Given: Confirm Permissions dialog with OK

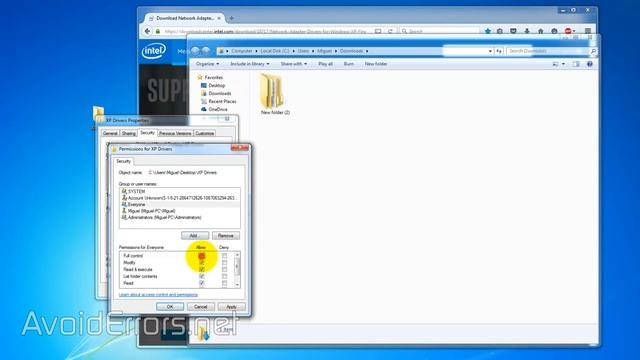Looking at the screenshot, I should point(170,307).
